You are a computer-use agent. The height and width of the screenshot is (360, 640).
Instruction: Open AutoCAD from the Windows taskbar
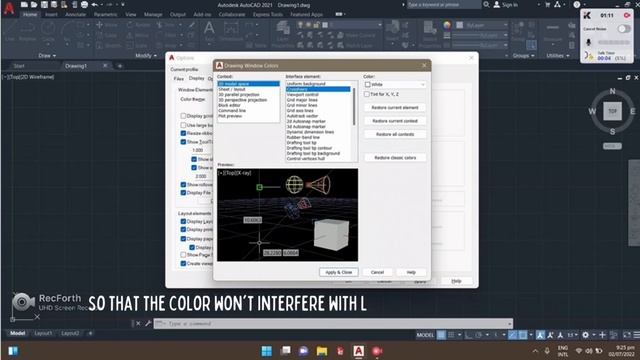click(358, 351)
